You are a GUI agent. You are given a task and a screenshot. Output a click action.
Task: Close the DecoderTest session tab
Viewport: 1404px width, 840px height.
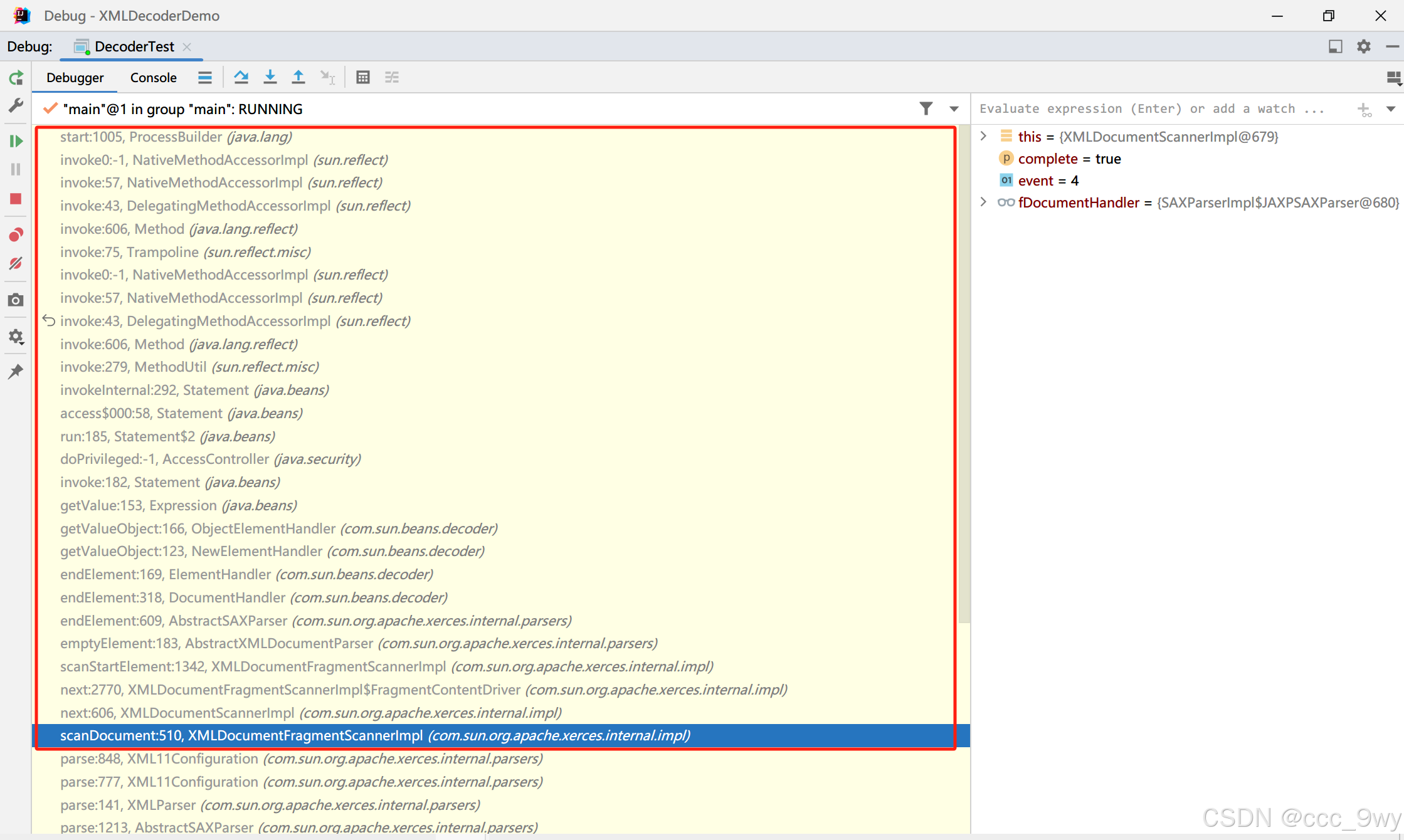tap(187, 46)
